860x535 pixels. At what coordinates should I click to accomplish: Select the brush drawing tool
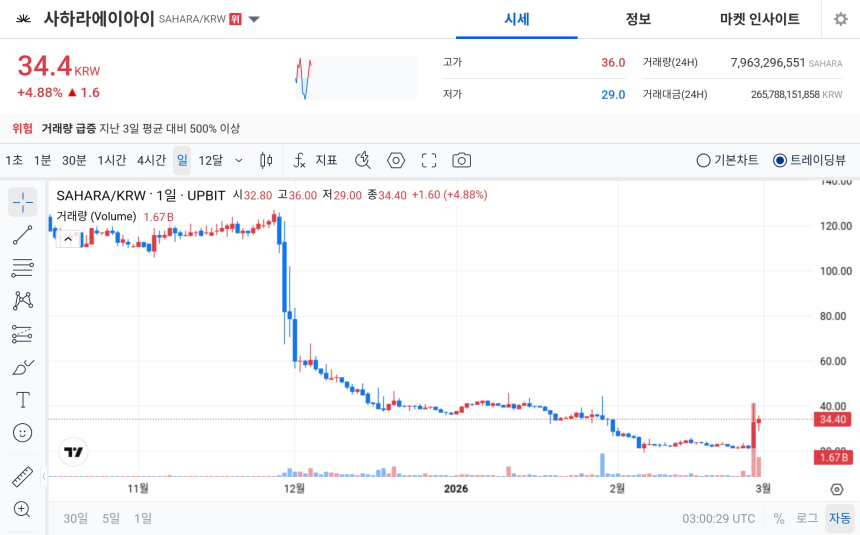click(22, 367)
